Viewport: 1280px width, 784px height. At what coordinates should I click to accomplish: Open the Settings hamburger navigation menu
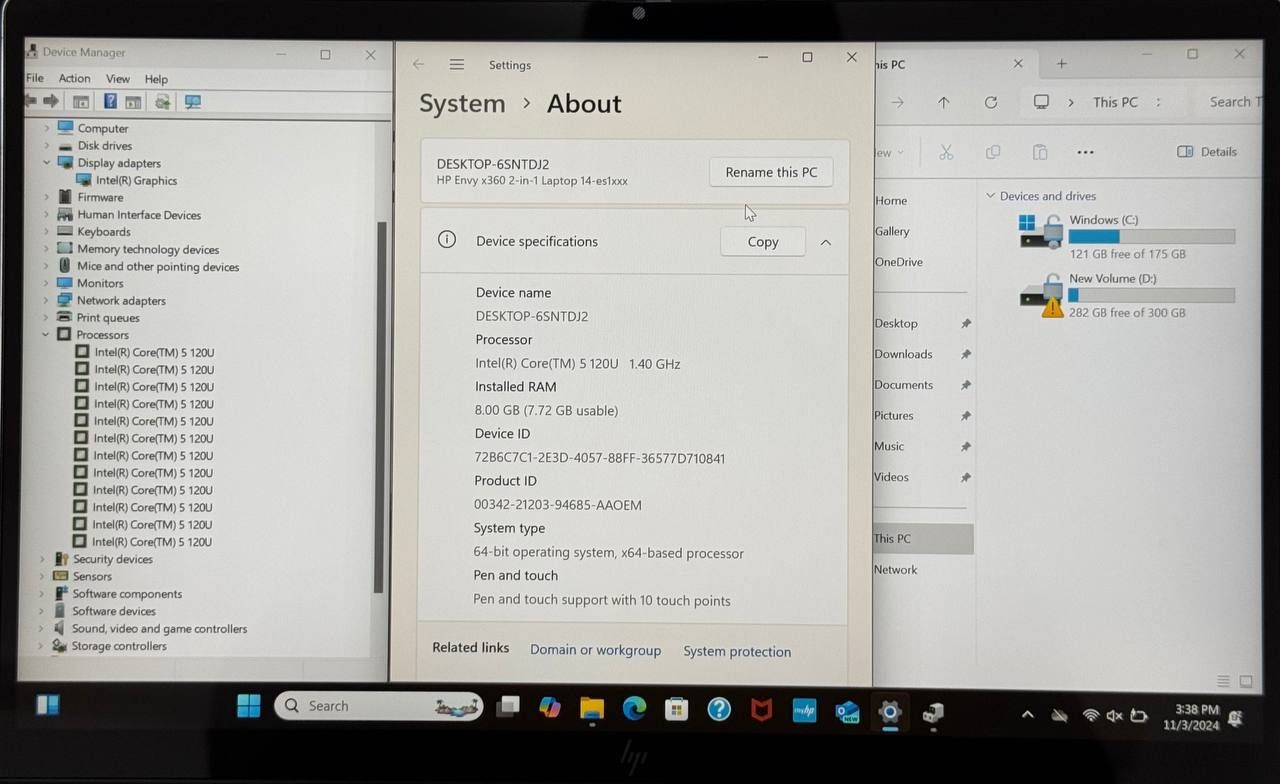point(456,65)
